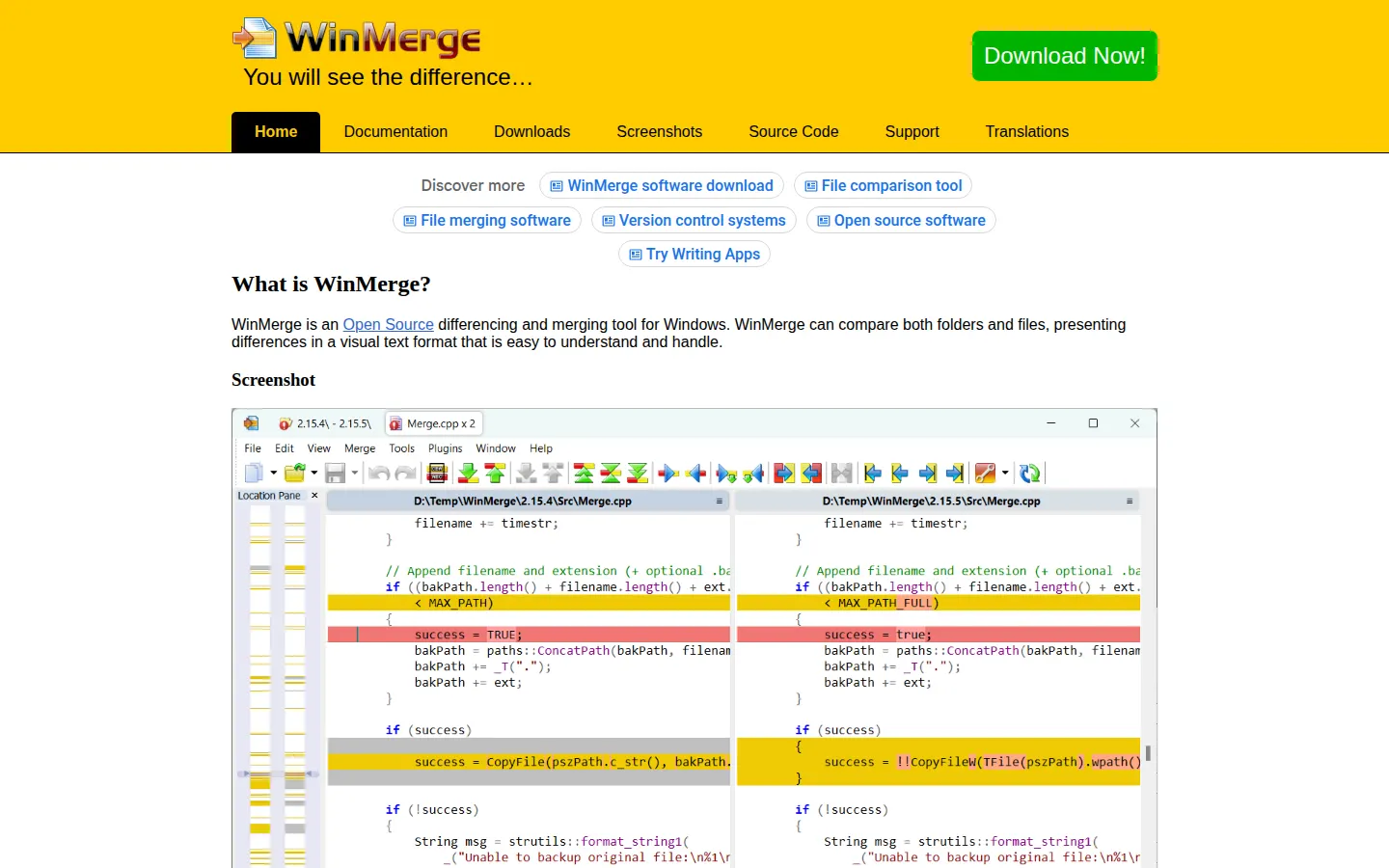Viewport: 1389px width, 868px height.
Task: Follow the WinMerge software download link
Action: 662,185
